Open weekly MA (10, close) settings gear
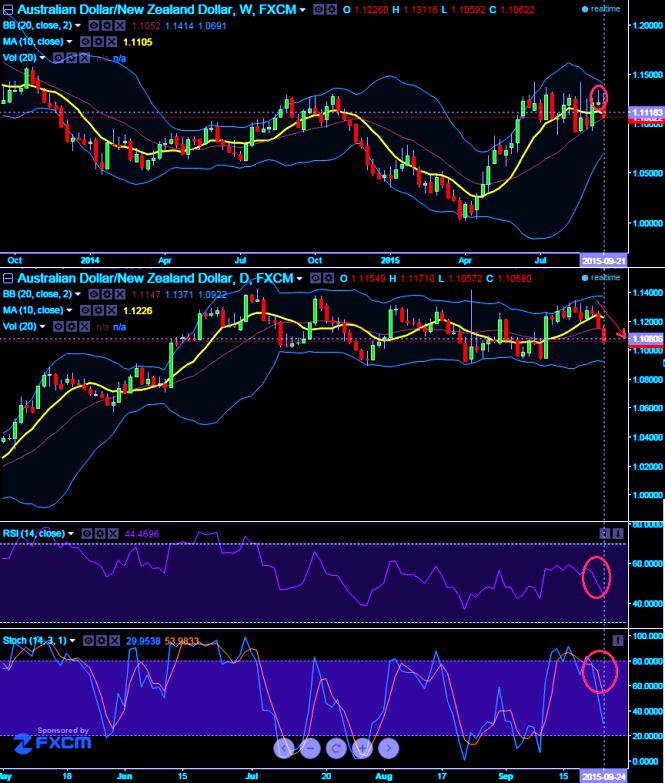665x783 pixels. pos(98,42)
